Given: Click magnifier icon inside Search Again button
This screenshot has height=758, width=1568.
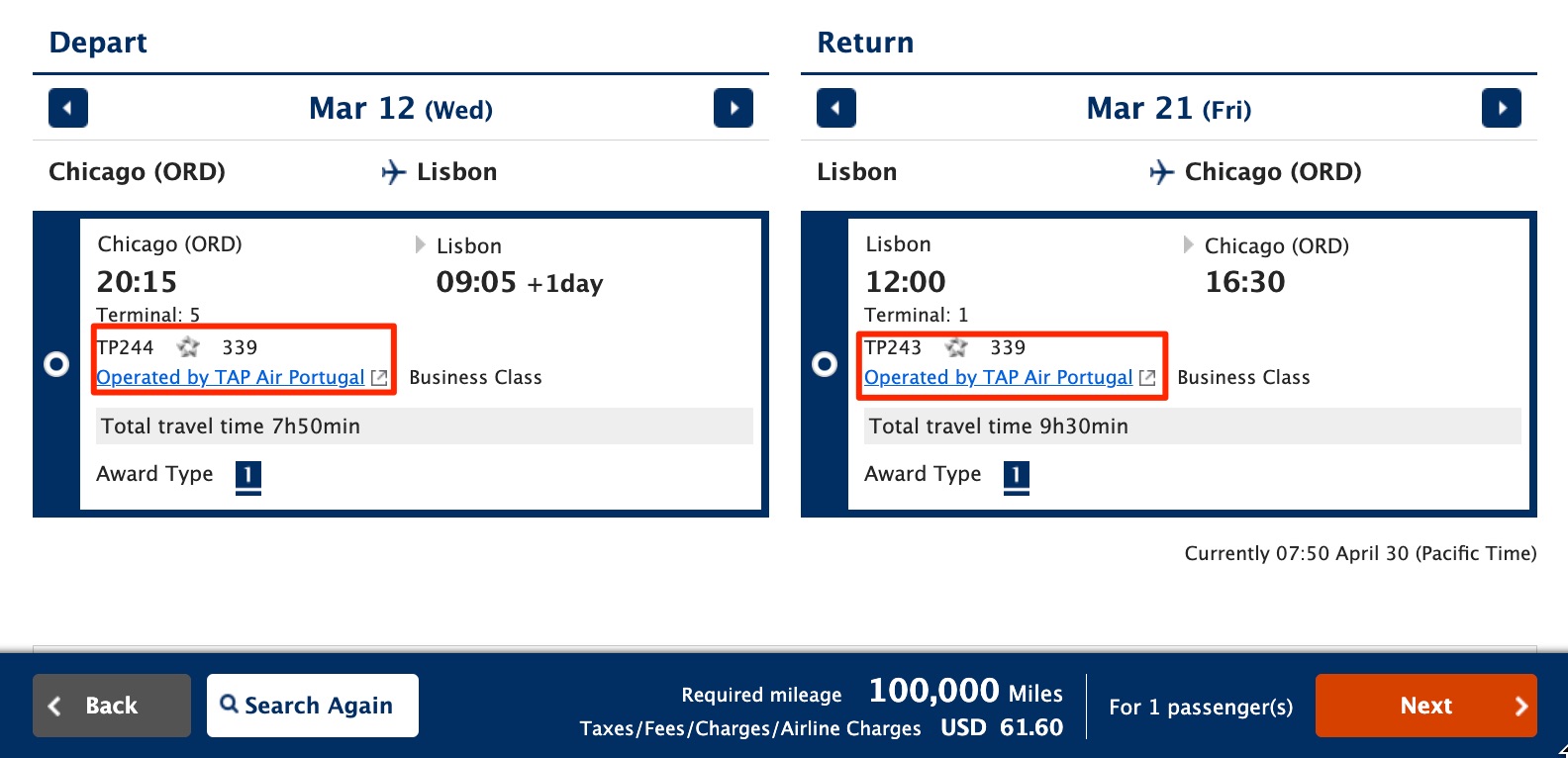Looking at the screenshot, I should point(228,705).
